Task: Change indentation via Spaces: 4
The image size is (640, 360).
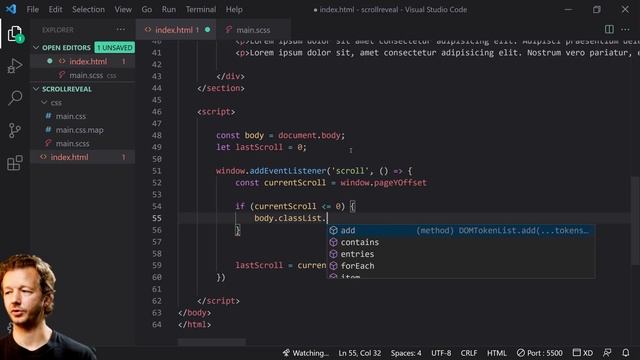Action: 406,353
